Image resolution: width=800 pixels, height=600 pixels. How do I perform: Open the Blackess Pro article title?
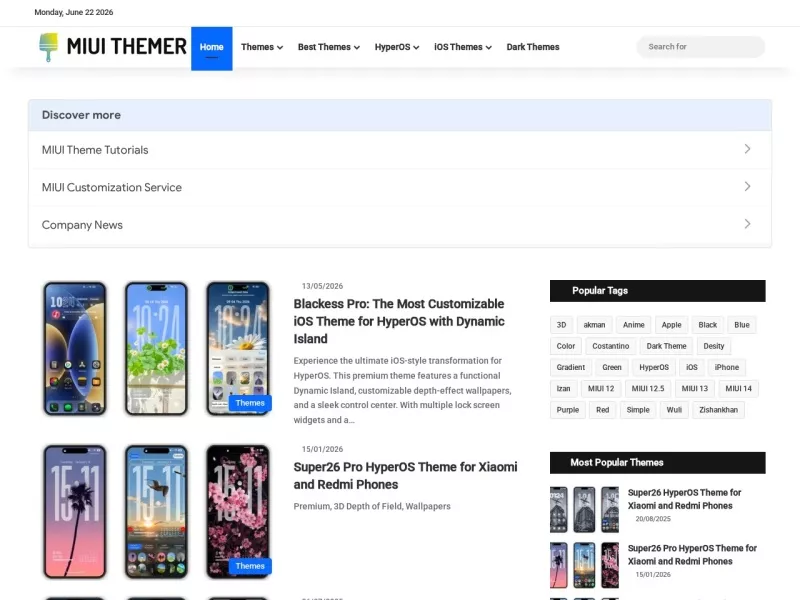tap(399, 321)
